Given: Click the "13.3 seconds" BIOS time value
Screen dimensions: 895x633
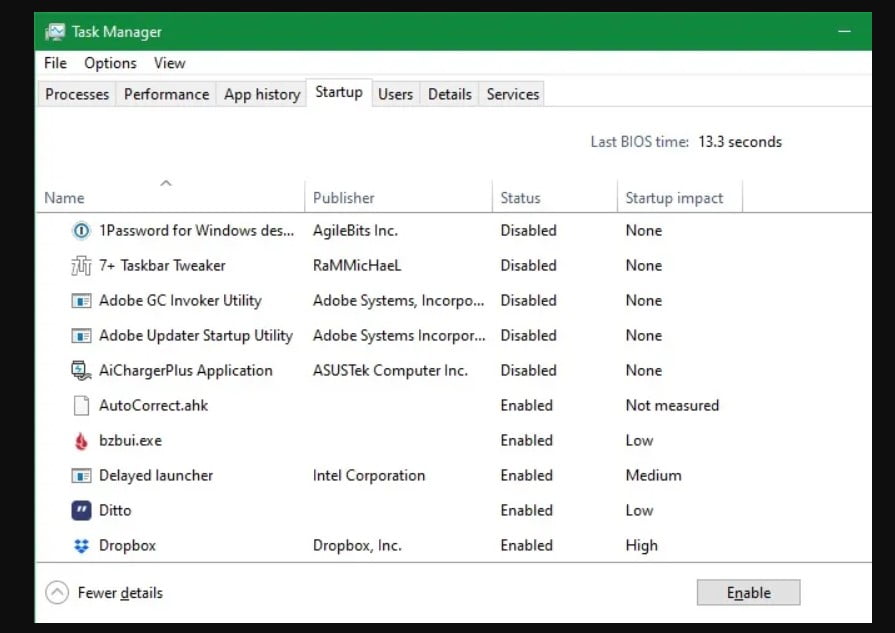Looking at the screenshot, I should click(740, 142).
